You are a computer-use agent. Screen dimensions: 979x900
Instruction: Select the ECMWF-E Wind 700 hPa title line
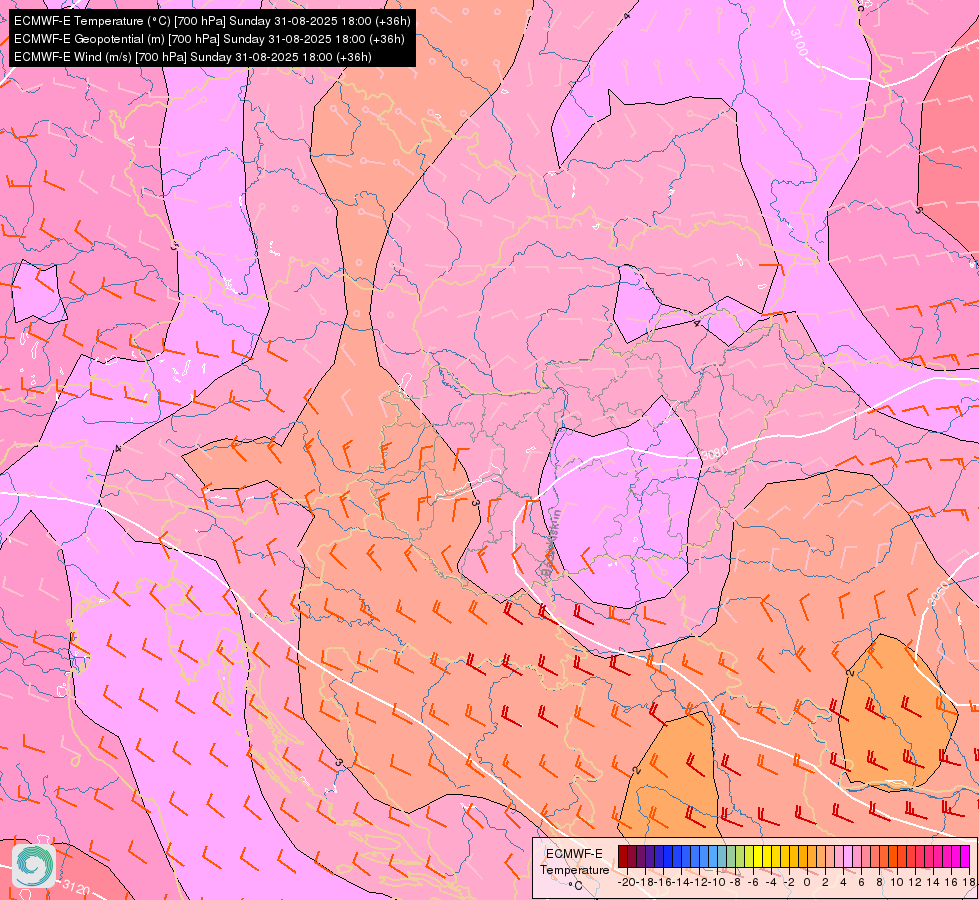pyautogui.click(x=193, y=57)
